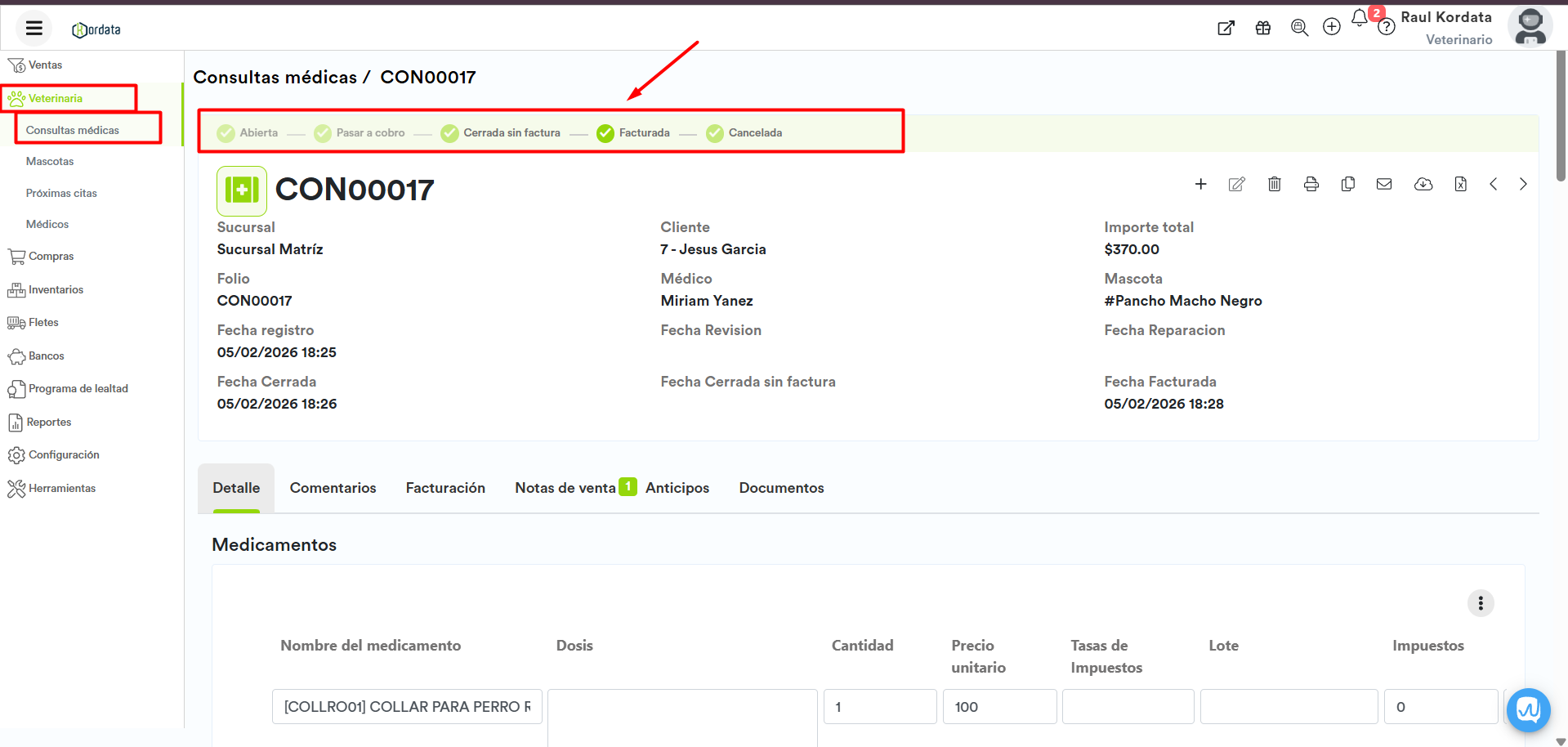The height and width of the screenshot is (747, 1568).
Task: Open the notifications bell
Action: pyautogui.click(x=1359, y=19)
